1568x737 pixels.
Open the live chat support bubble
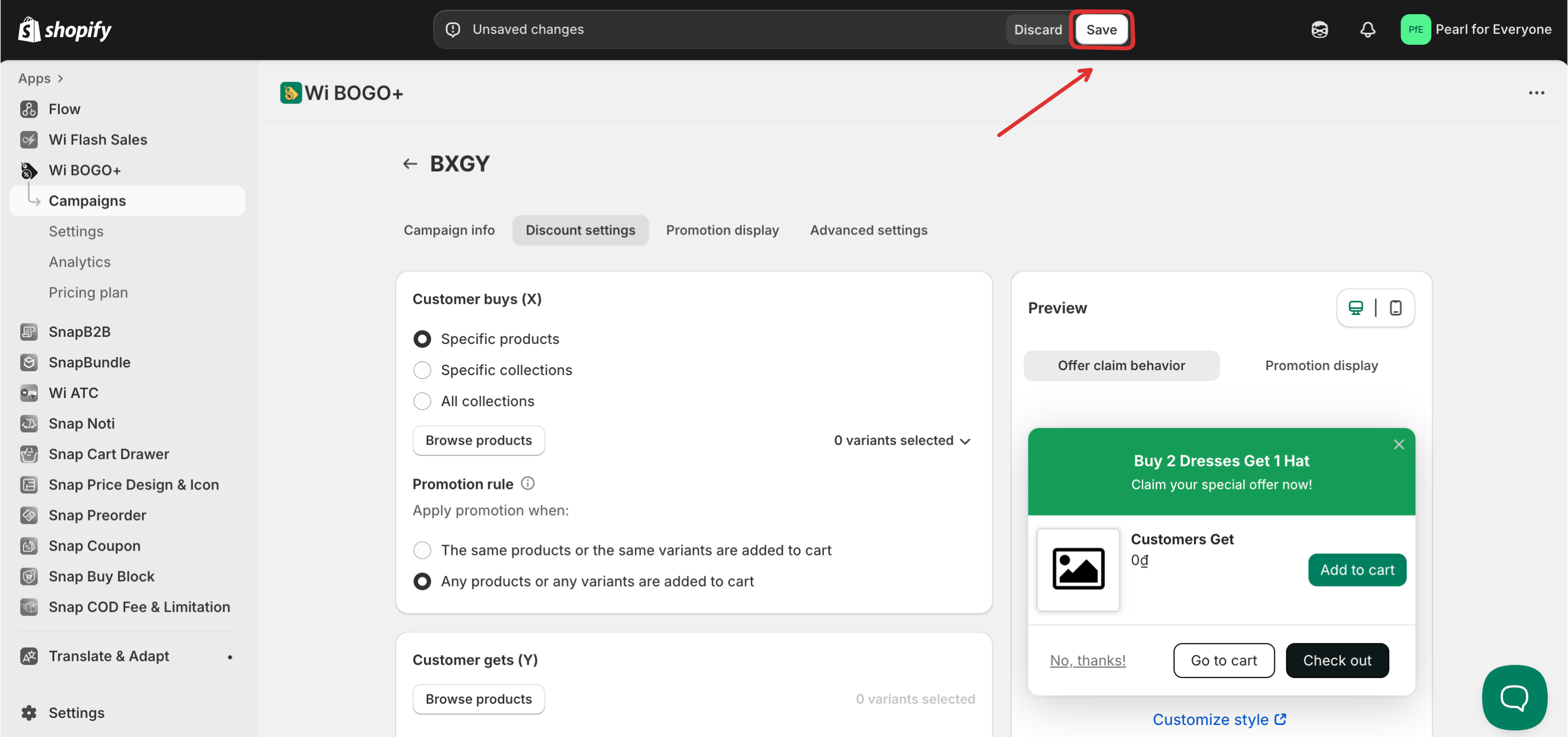click(x=1514, y=697)
